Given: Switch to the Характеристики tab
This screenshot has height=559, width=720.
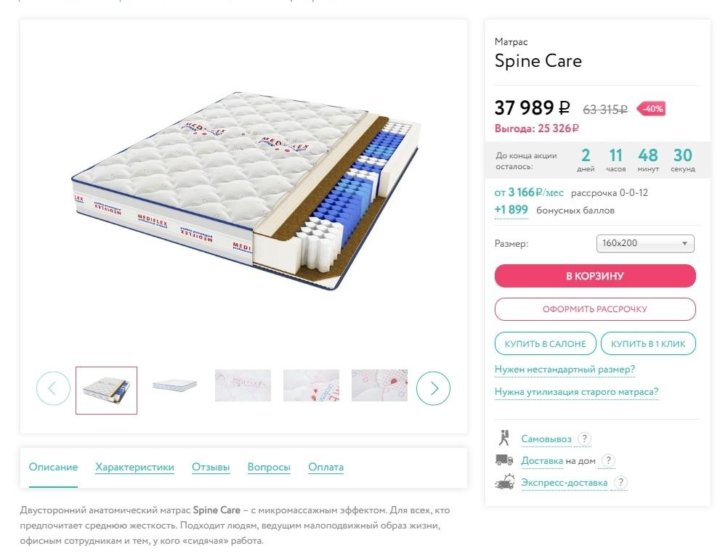Looking at the screenshot, I should 135,467.
